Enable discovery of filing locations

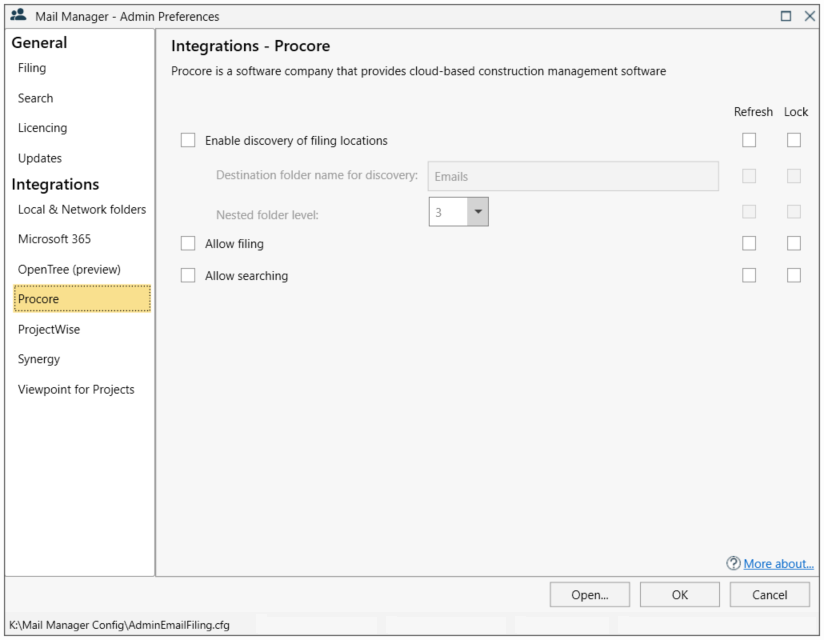pos(187,140)
